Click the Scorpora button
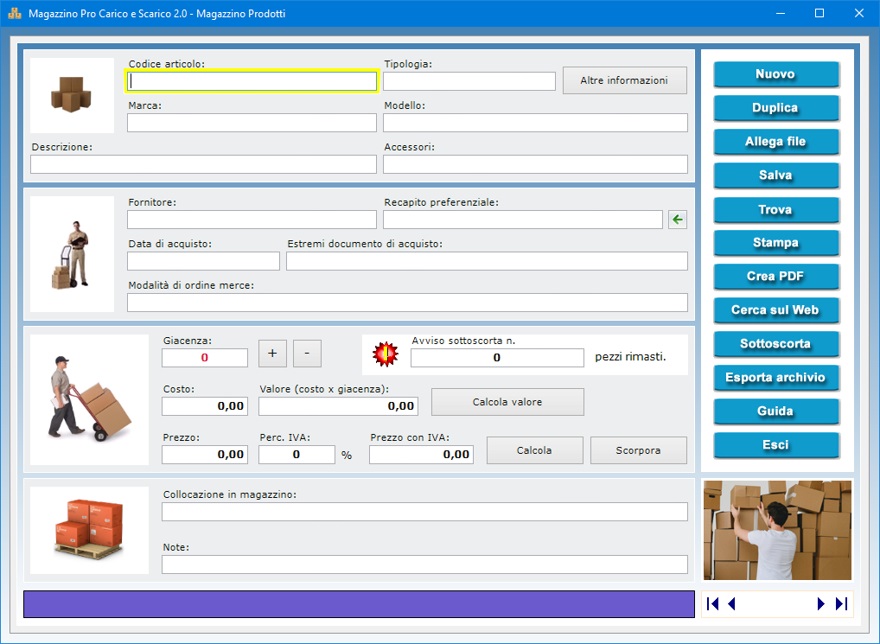 (638, 450)
